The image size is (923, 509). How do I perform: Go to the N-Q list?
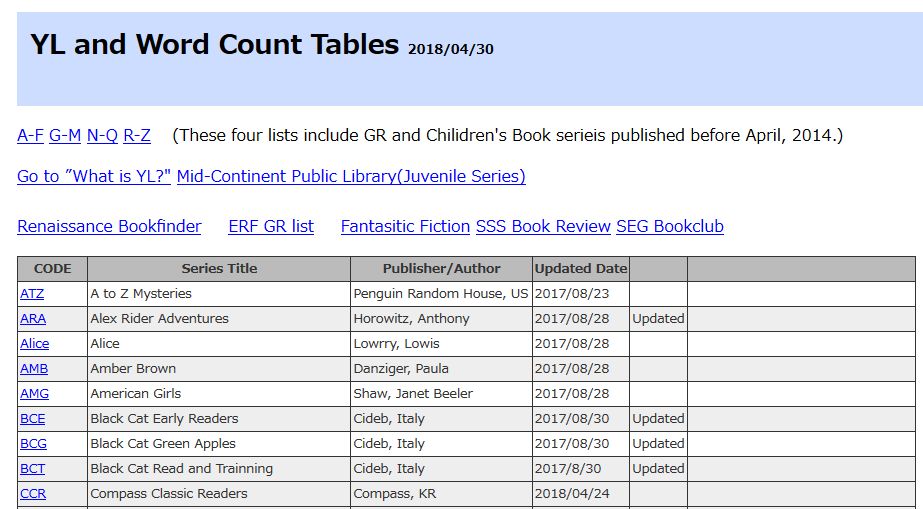click(x=102, y=135)
